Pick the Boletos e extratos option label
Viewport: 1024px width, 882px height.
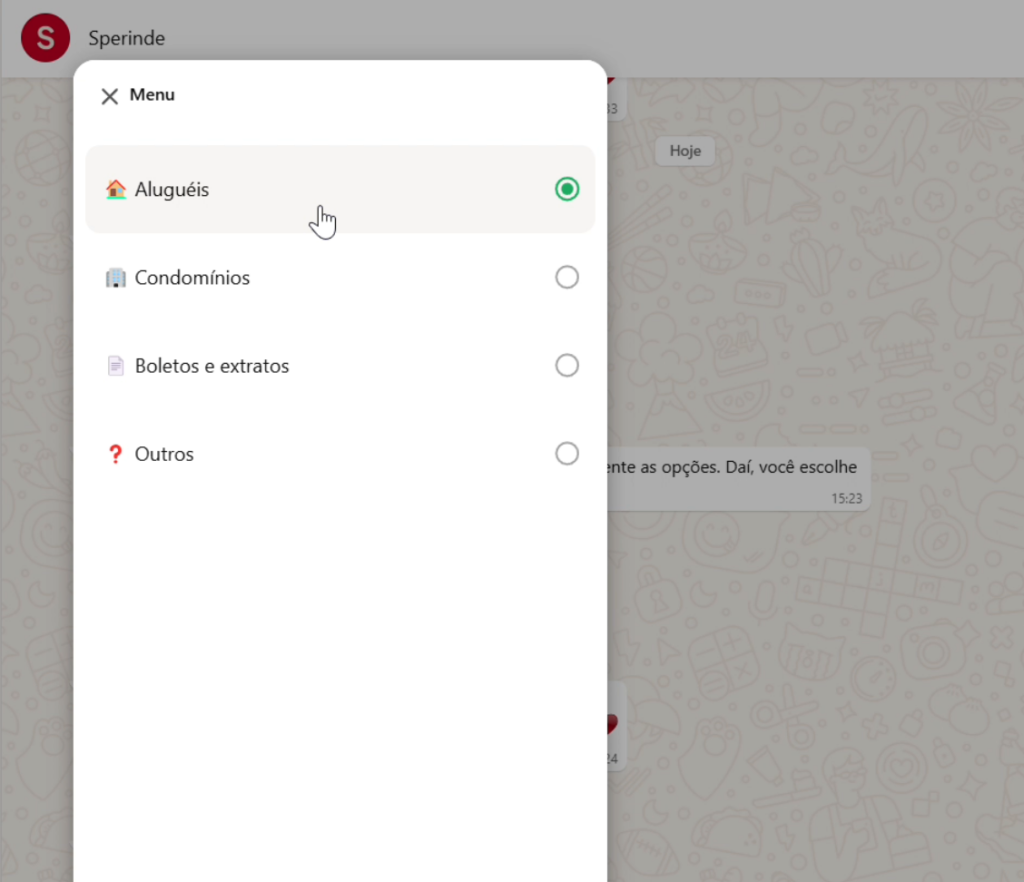[212, 366]
